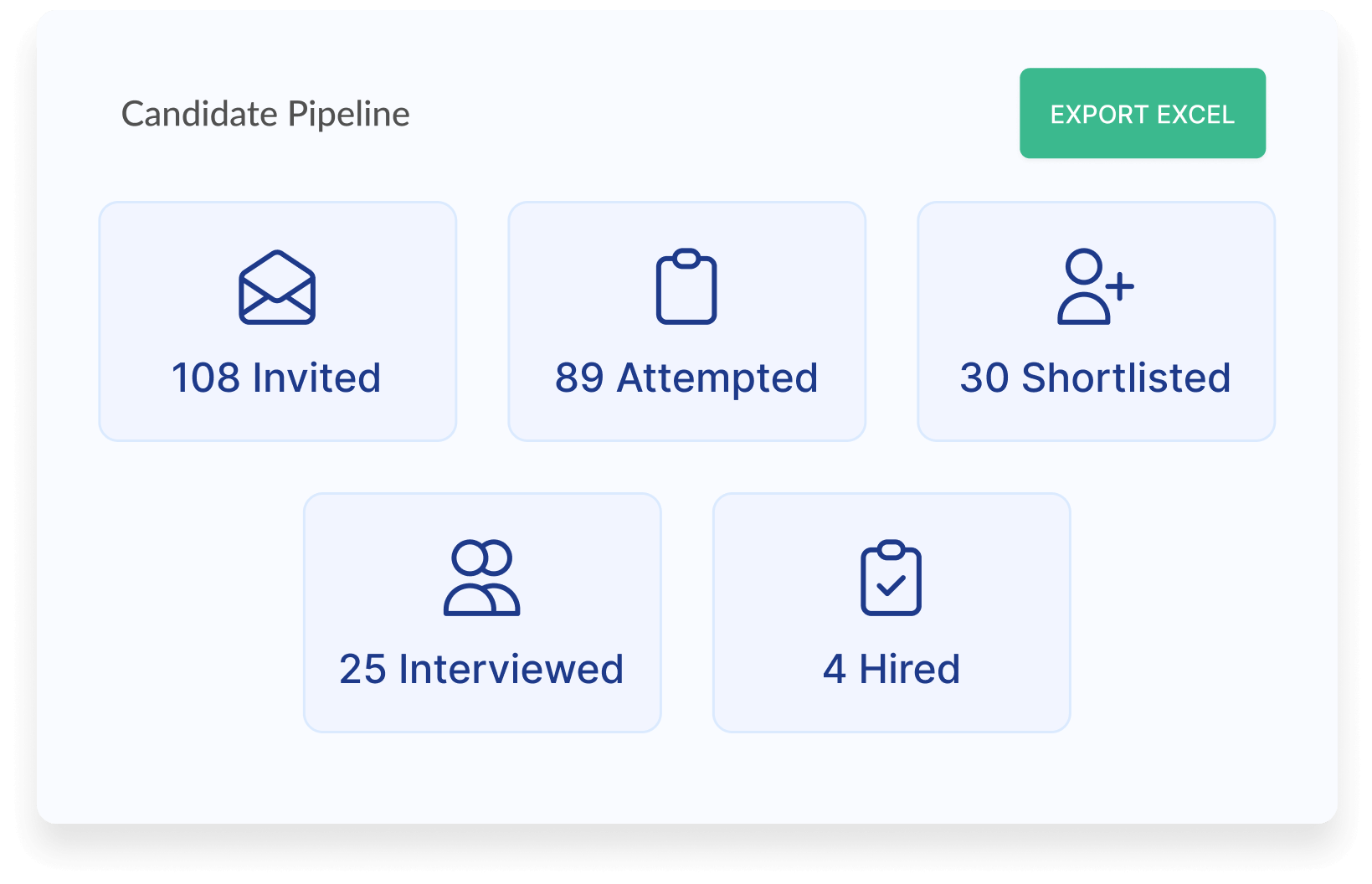The width and height of the screenshot is (1372, 884).
Task: Select the 25 Interviewed stage card
Action: point(482,611)
